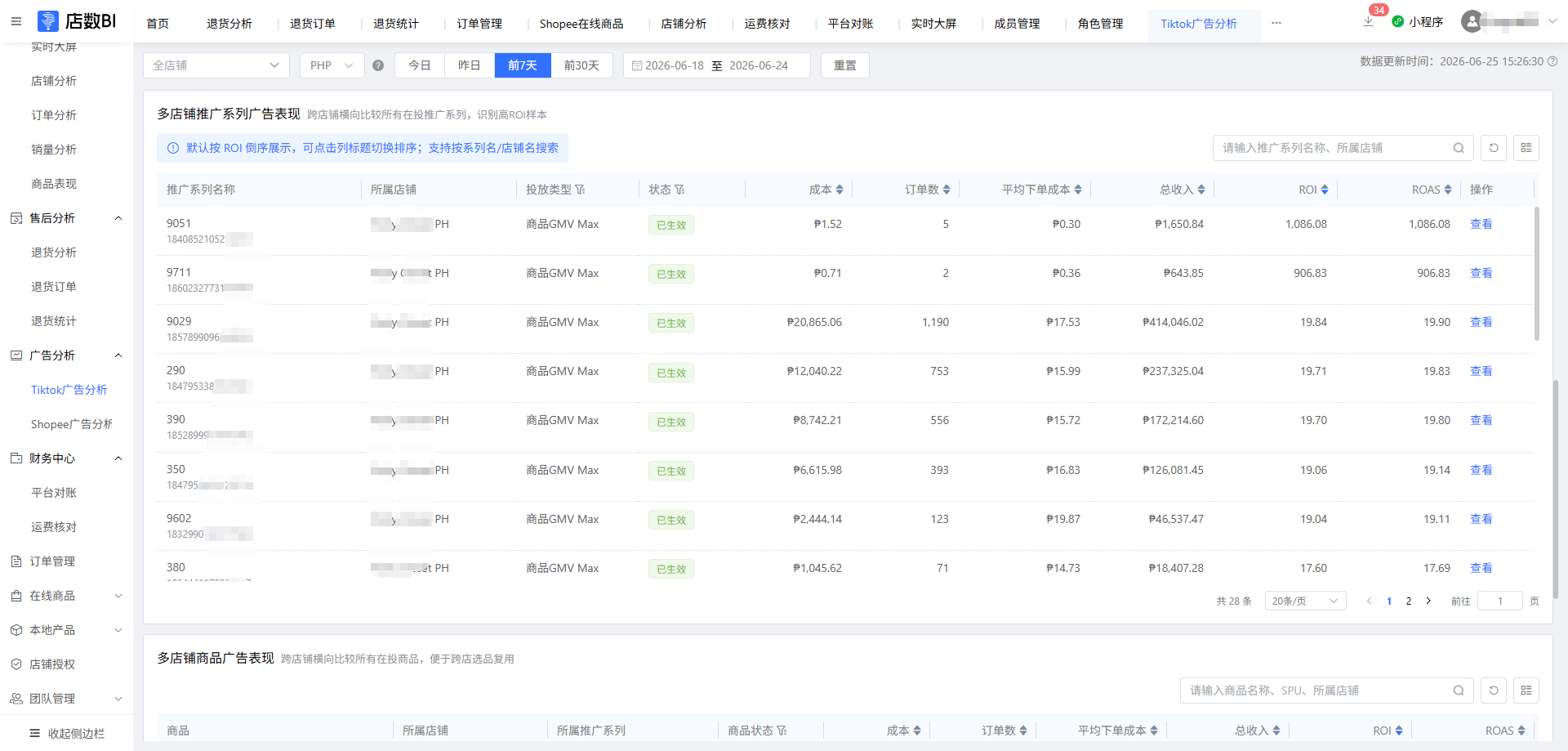Screen dimensions: 1568x751
Task: Click the 订单管理 sidebar icon
Action: tap(16, 561)
